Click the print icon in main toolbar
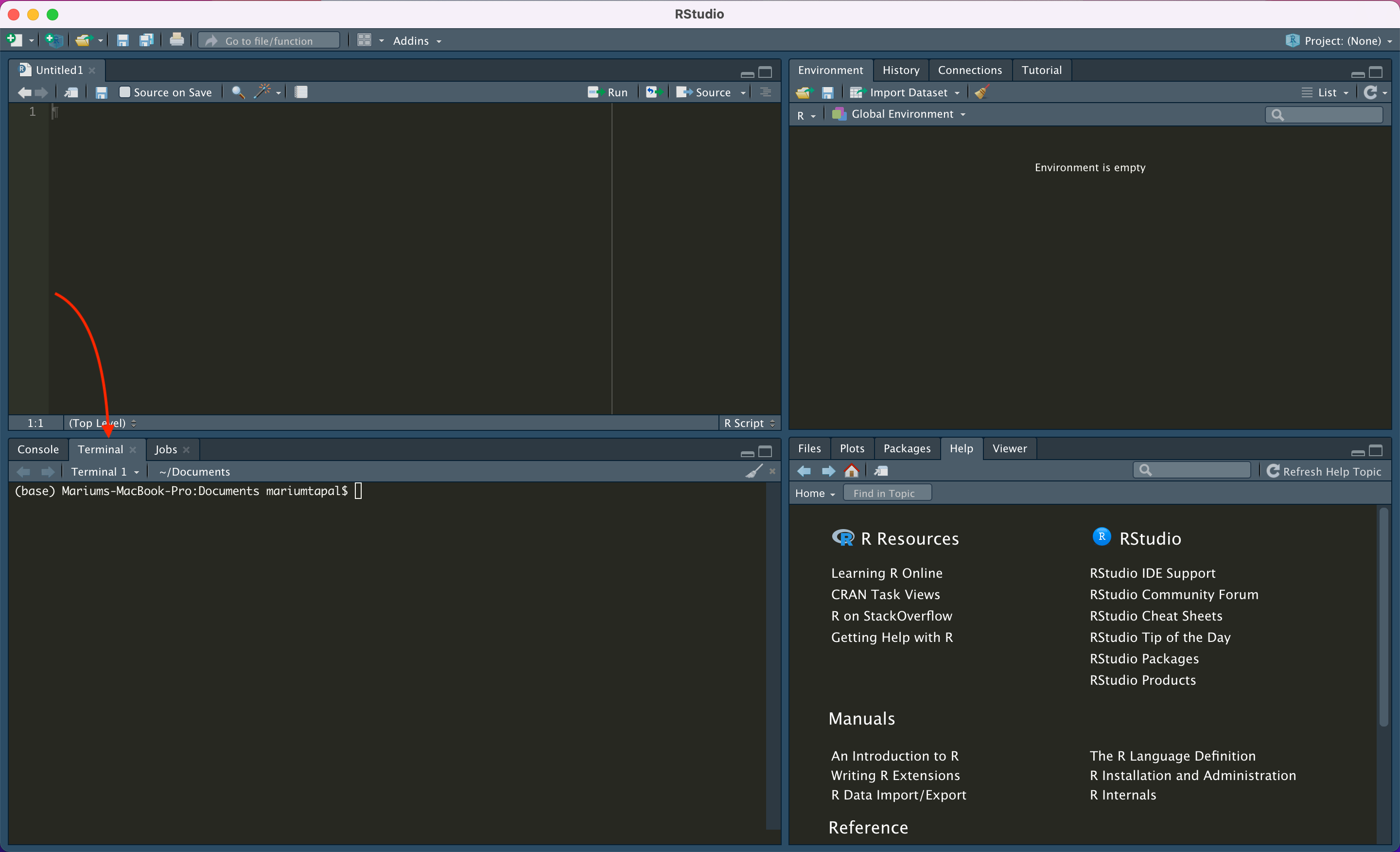Screen dimensions: 1400x852 pos(177,40)
